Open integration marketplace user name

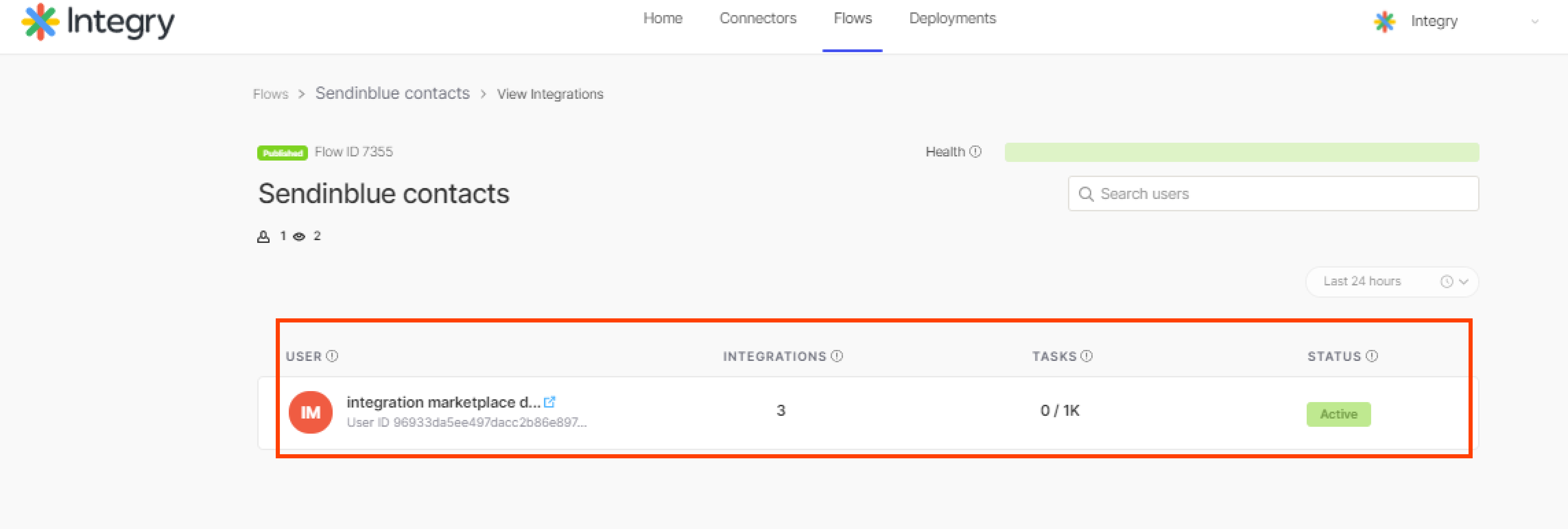tap(443, 402)
